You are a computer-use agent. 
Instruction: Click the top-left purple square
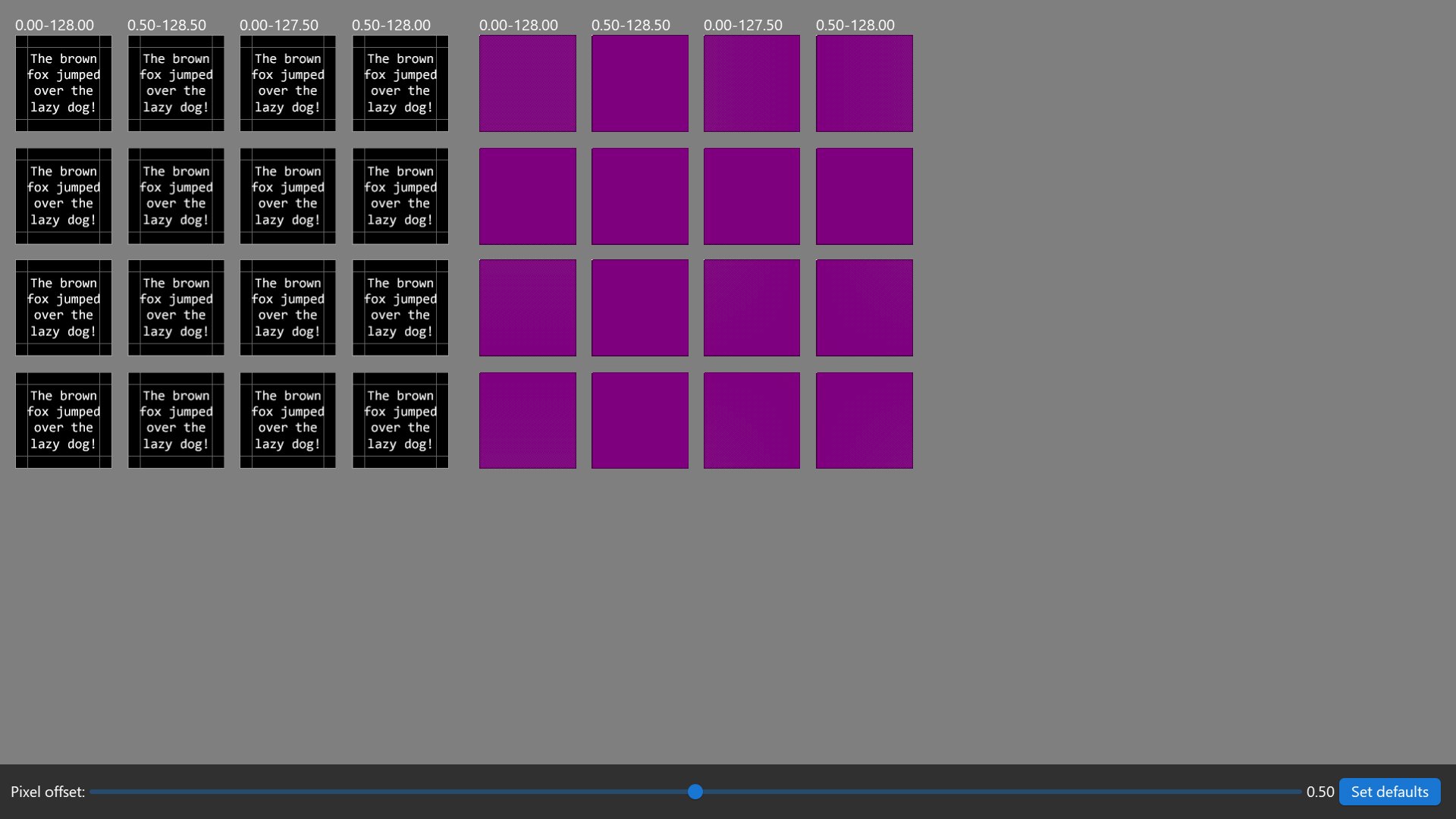pyautogui.click(x=528, y=83)
